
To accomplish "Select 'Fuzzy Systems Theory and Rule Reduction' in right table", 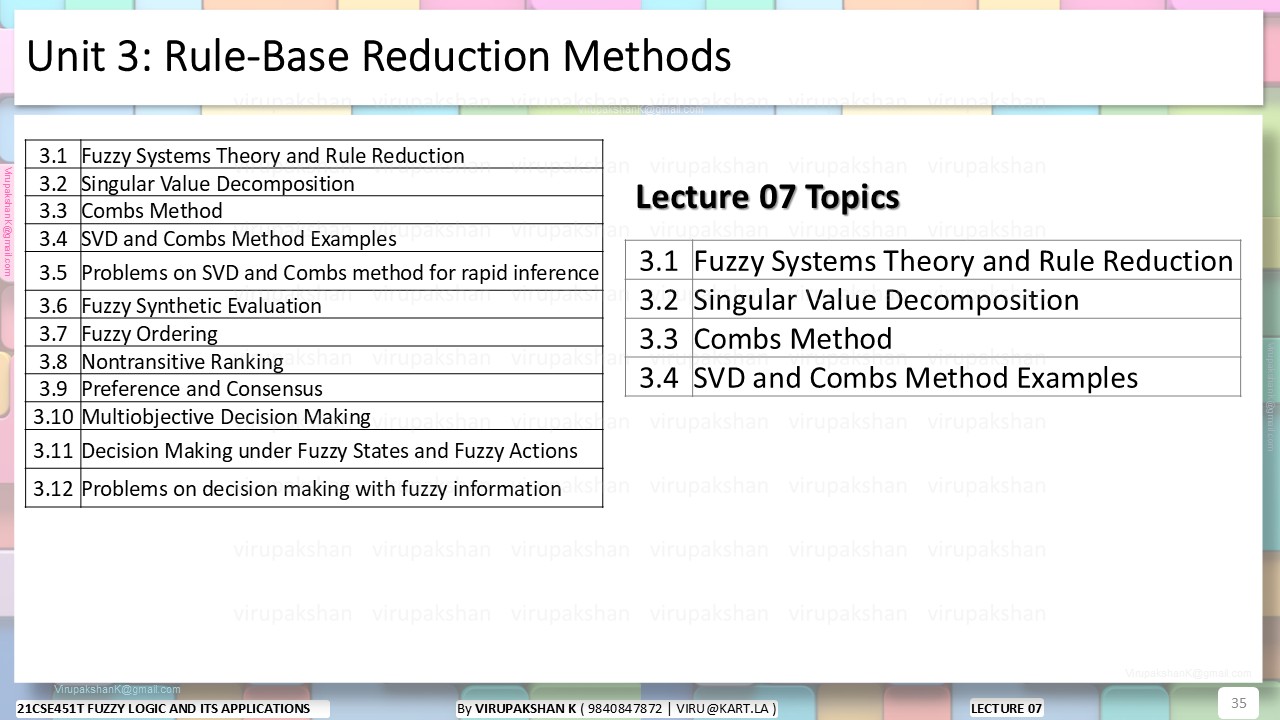I will click(x=964, y=261).
